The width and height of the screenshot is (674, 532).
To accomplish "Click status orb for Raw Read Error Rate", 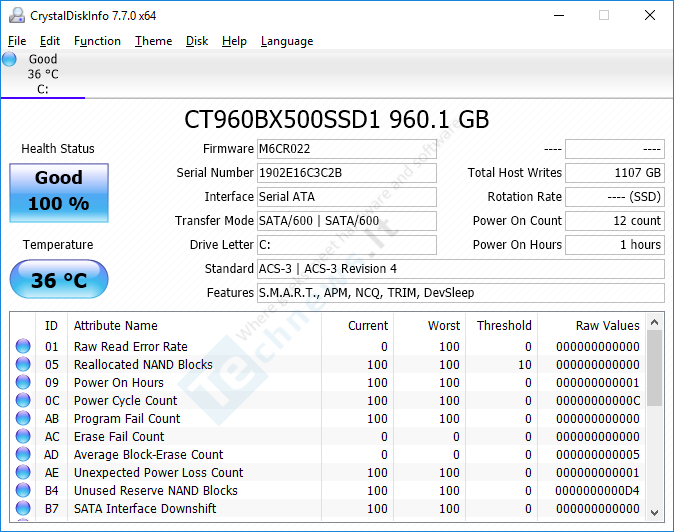I will tap(23, 346).
